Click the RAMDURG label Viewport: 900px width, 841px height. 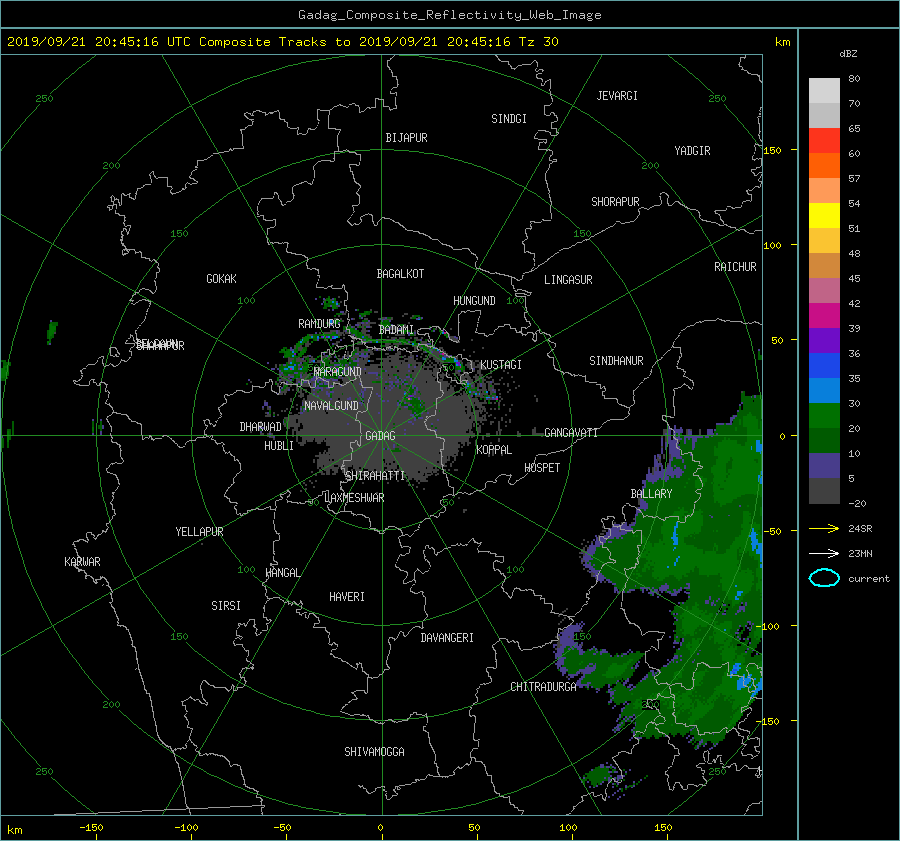tap(319, 324)
